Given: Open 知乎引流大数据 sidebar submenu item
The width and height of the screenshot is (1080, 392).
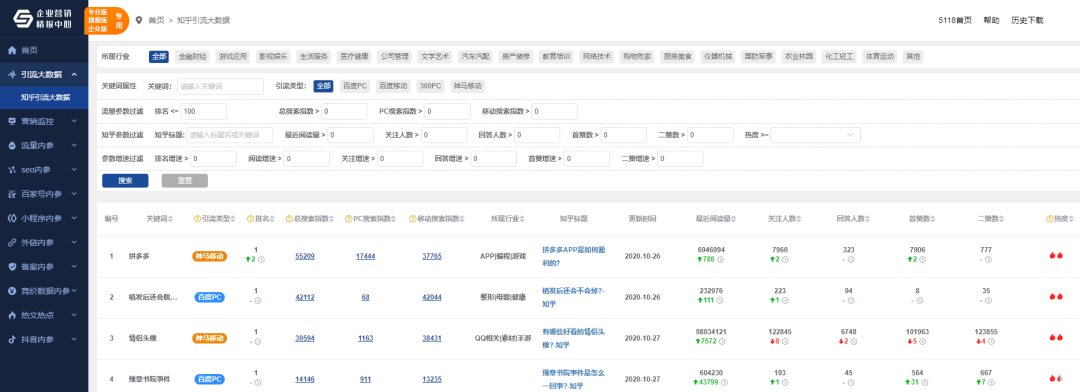Looking at the screenshot, I should tap(44, 97).
